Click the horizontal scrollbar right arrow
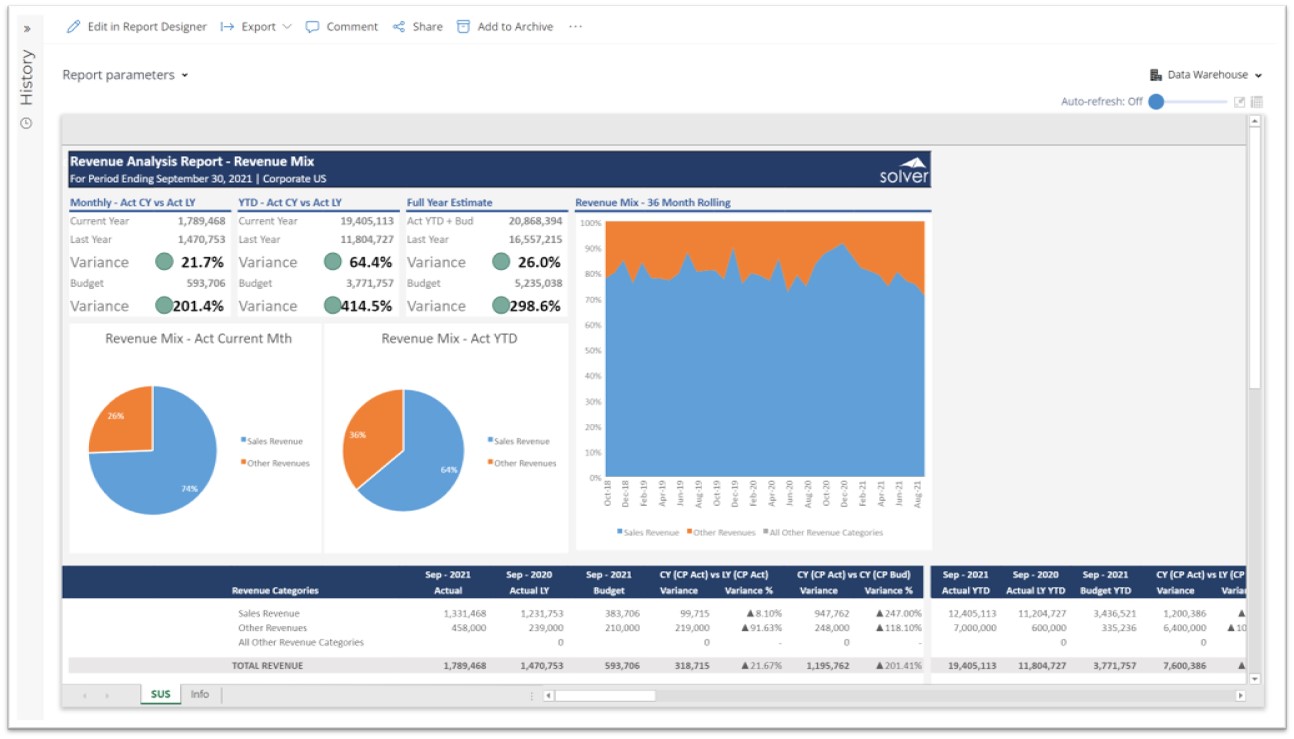 click(1241, 695)
